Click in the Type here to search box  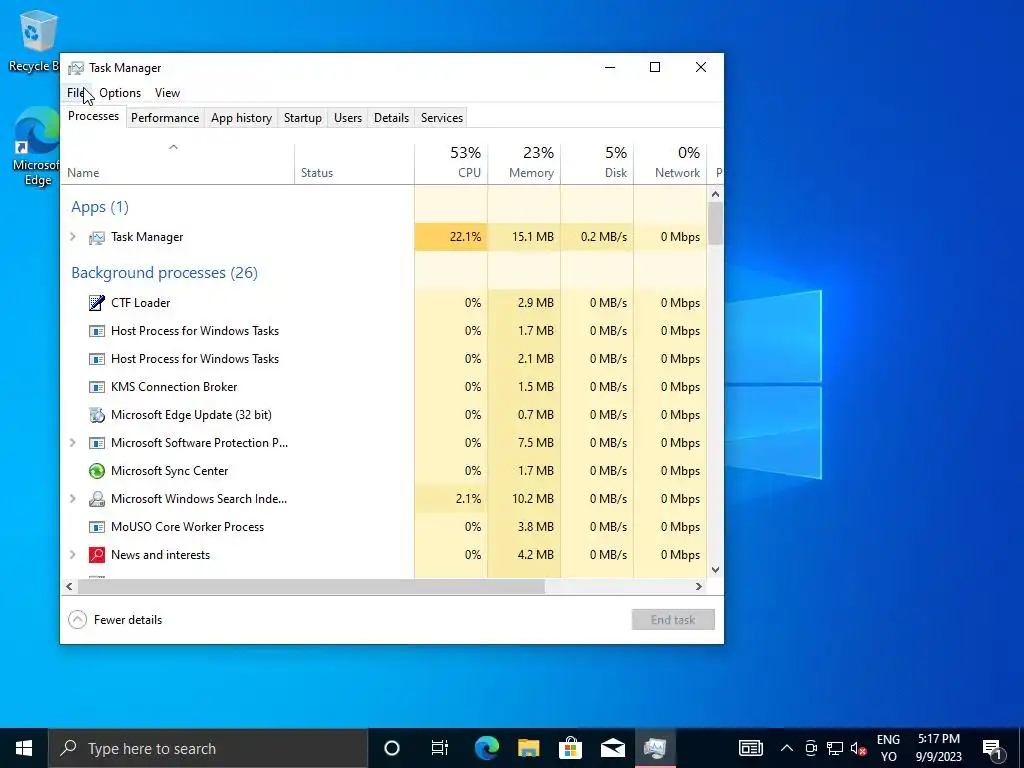[208, 748]
